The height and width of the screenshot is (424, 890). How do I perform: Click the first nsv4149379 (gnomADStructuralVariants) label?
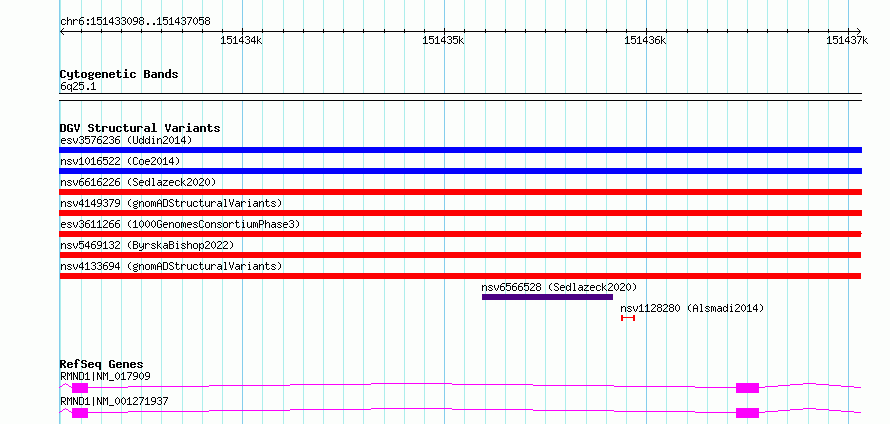tap(171, 203)
